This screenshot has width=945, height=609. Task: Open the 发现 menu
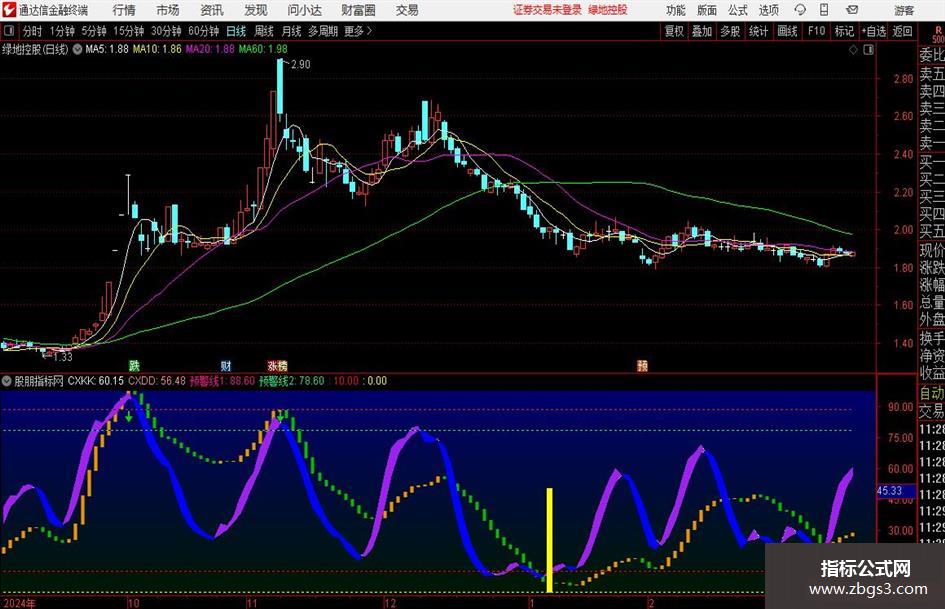pos(256,10)
